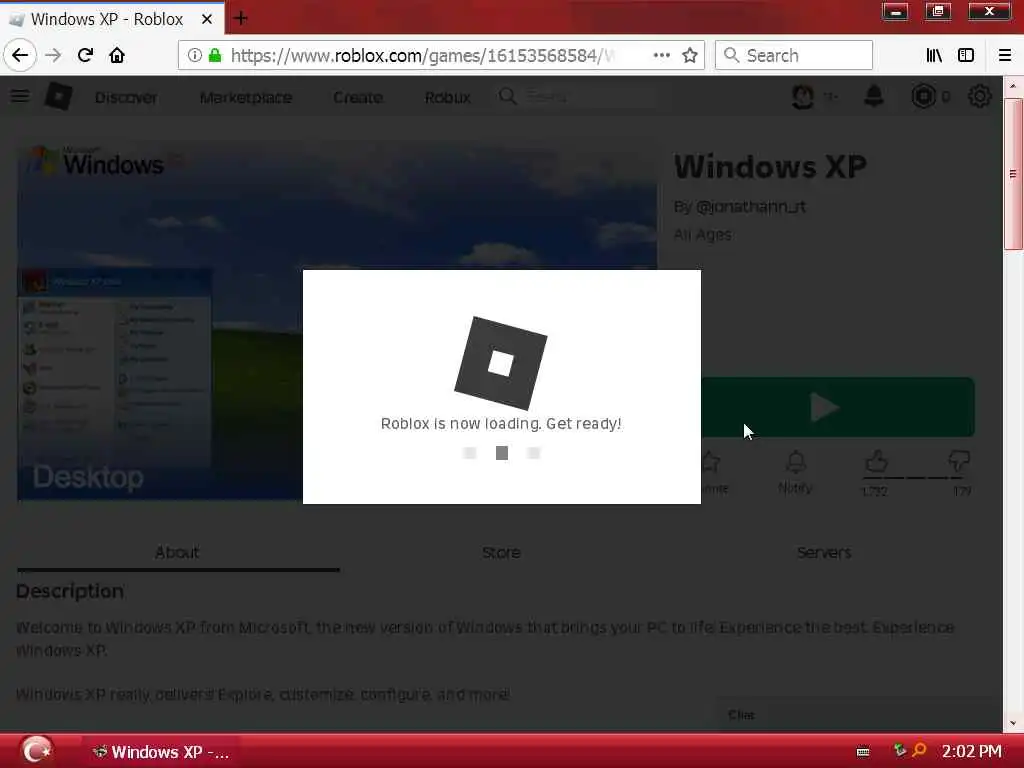Image resolution: width=1024 pixels, height=768 pixels.
Task: Open the Roblox avatar profile icon
Action: (x=803, y=97)
